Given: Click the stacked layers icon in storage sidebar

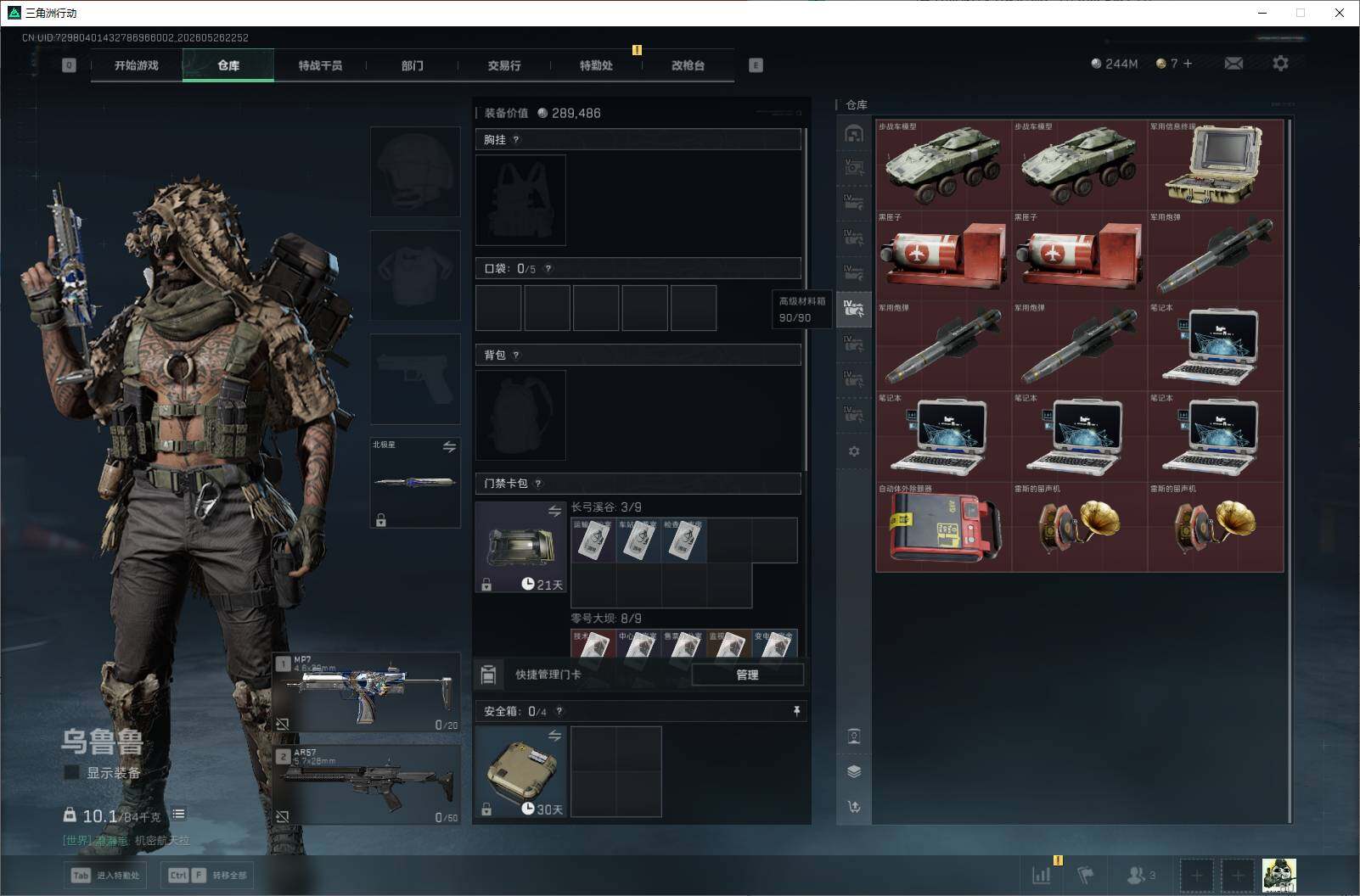Looking at the screenshot, I should pos(854,771).
